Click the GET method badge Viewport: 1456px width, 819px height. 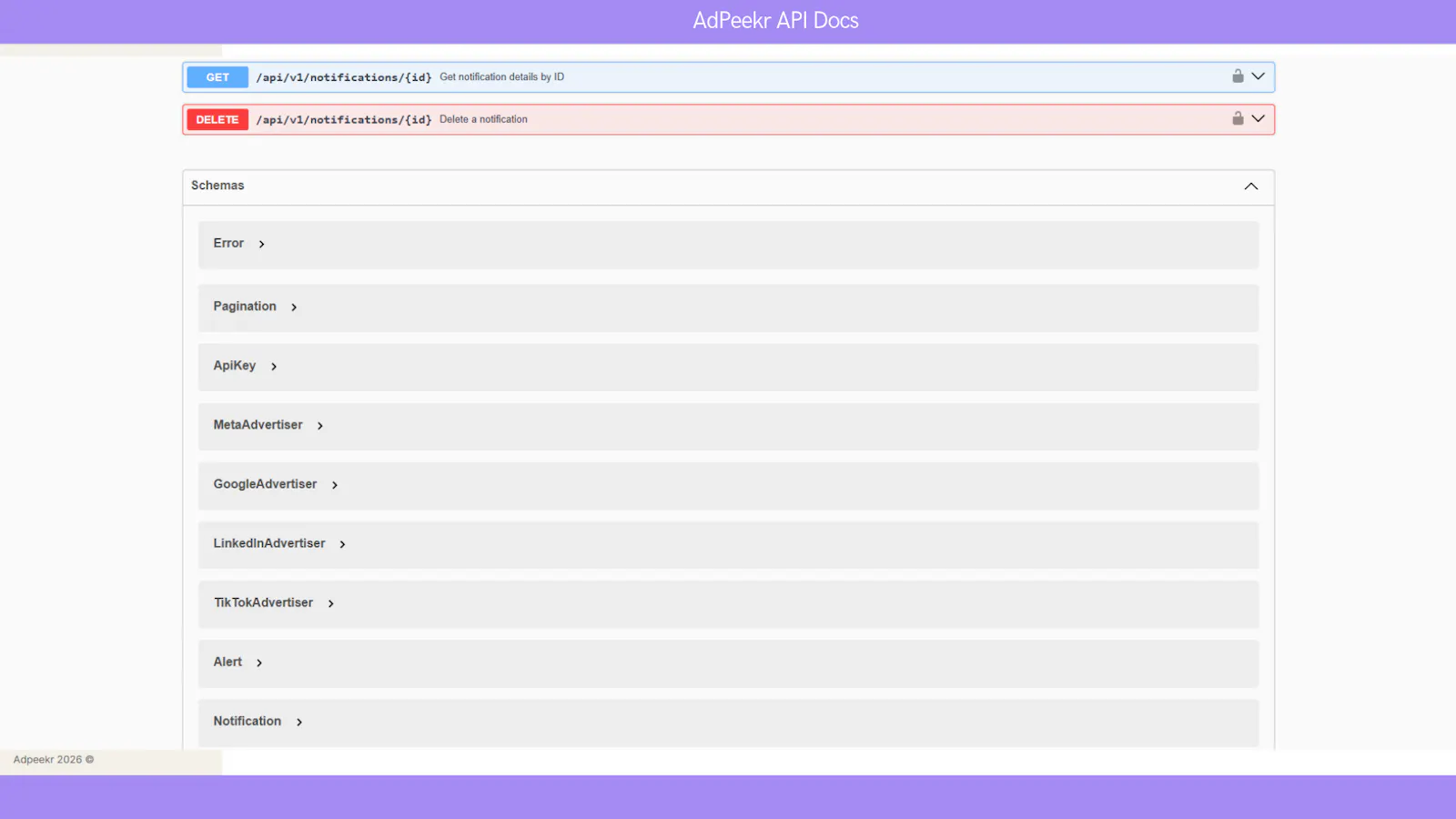click(217, 77)
